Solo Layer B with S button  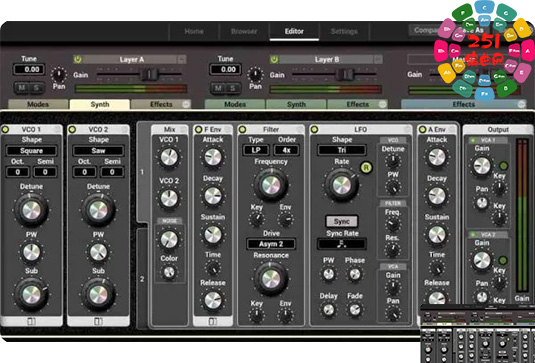233,88
